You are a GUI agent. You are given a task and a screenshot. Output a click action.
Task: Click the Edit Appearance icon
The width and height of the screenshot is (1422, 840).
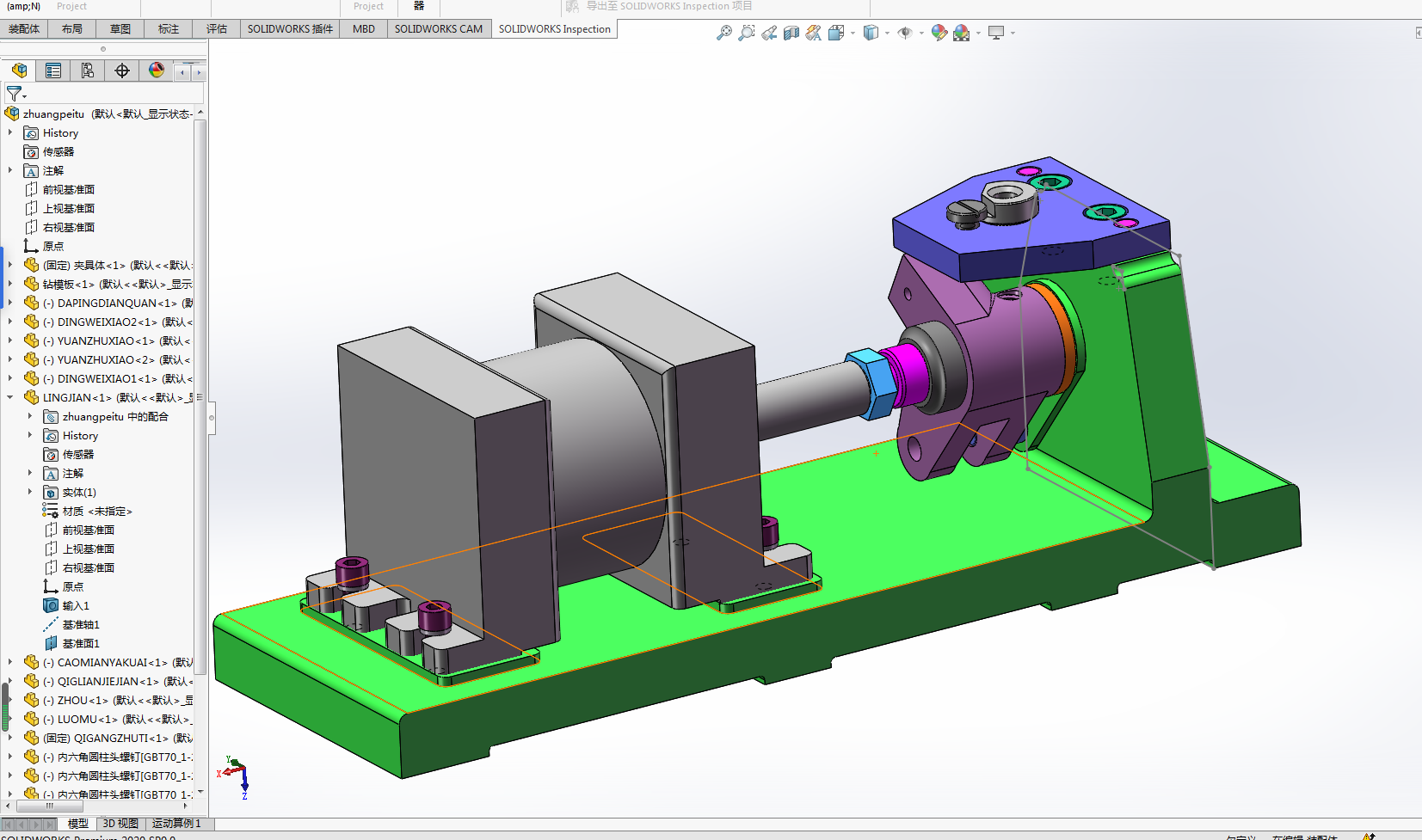tap(939, 33)
